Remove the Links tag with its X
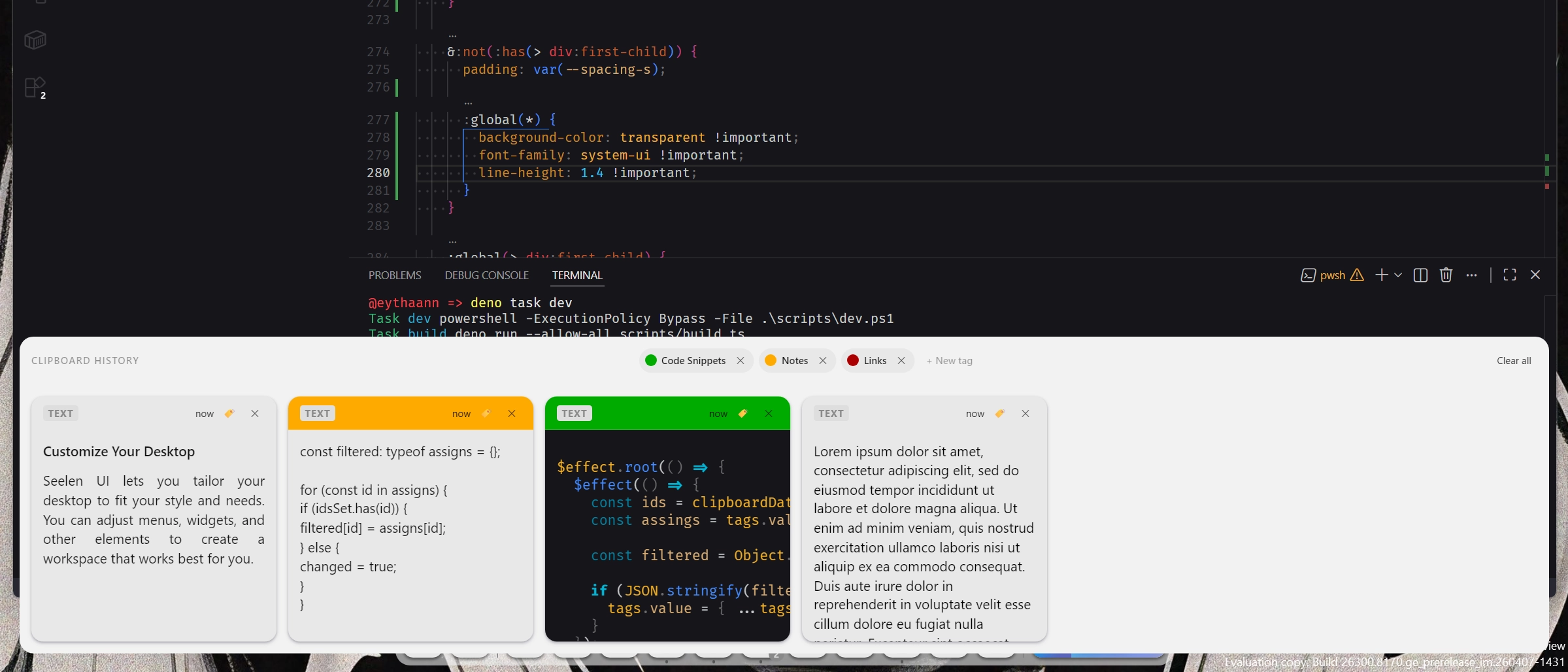Screen dimensions: 1568x672 pyautogui.click(x=901, y=361)
